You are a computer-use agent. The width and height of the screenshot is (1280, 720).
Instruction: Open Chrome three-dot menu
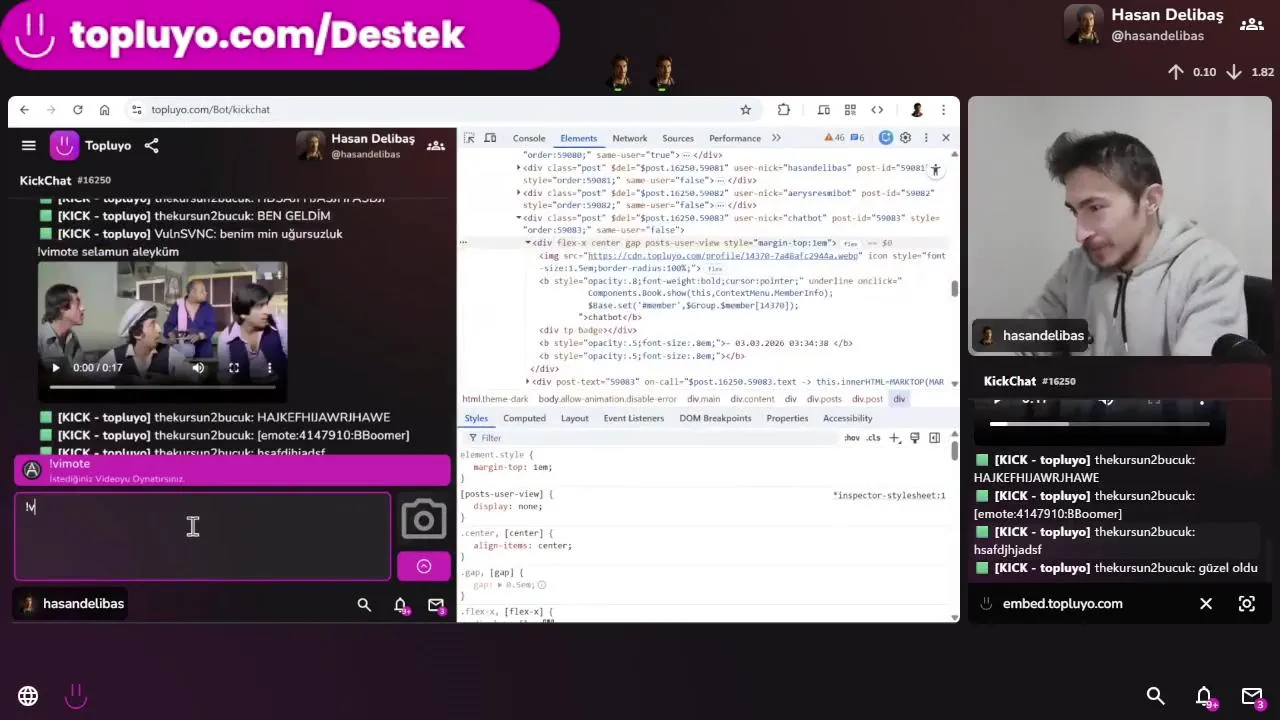(x=942, y=110)
